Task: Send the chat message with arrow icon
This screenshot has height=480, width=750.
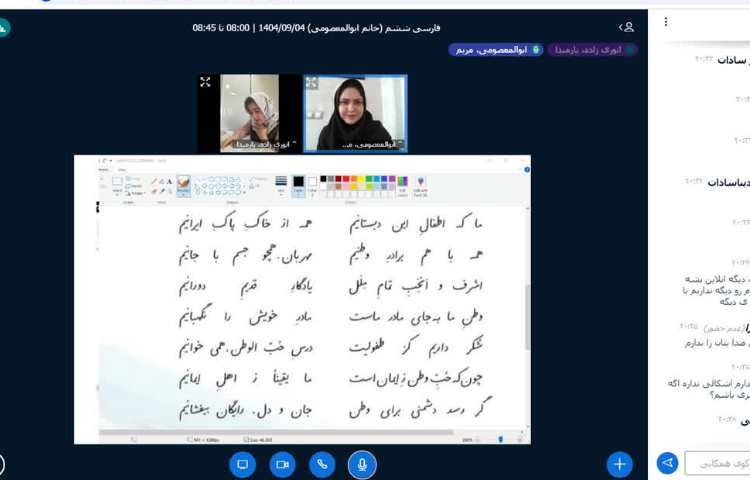Action: [x=668, y=463]
